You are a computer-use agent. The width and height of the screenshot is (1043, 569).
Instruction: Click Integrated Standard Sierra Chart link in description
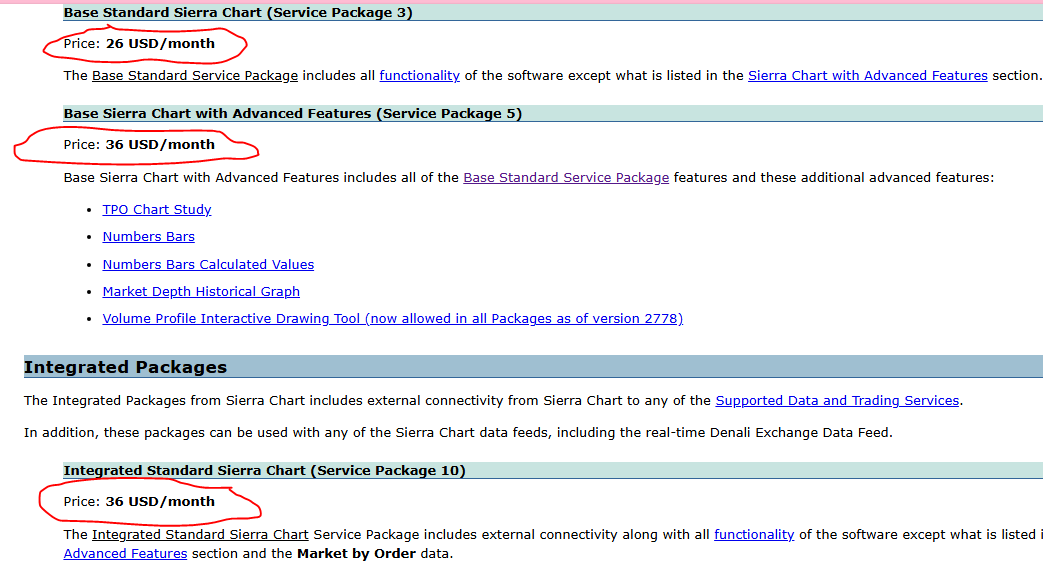tap(200, 535)
